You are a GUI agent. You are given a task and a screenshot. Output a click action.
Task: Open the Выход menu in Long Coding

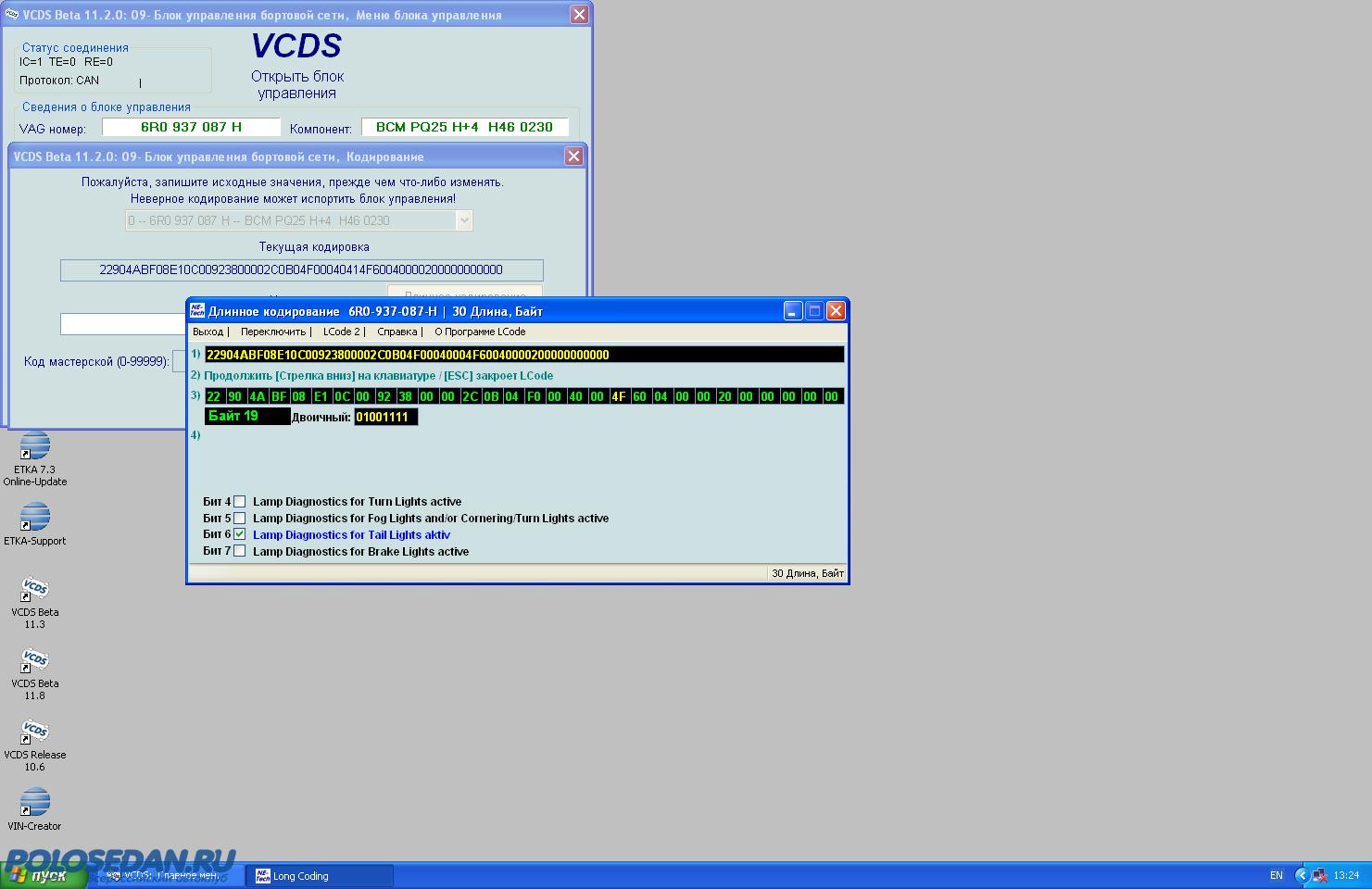[208, 332]
